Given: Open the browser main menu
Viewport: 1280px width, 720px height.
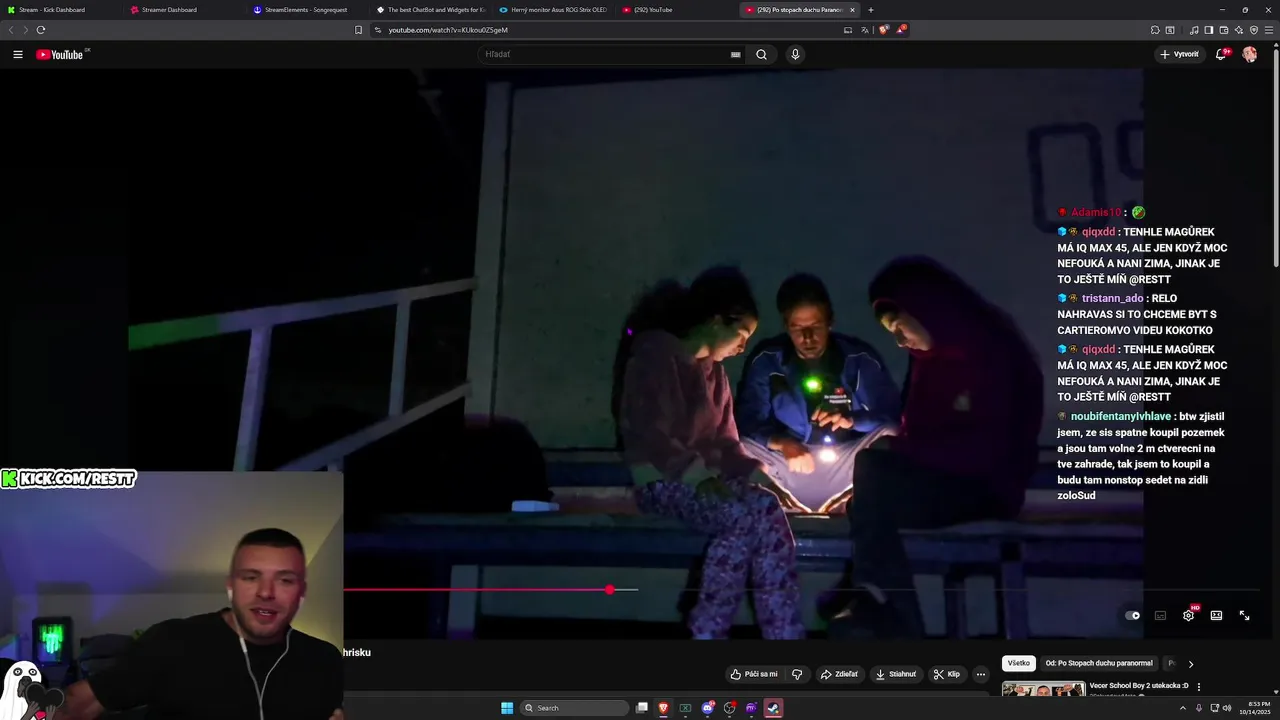Looking at the screenshot, I should [x=1269, y=30].
